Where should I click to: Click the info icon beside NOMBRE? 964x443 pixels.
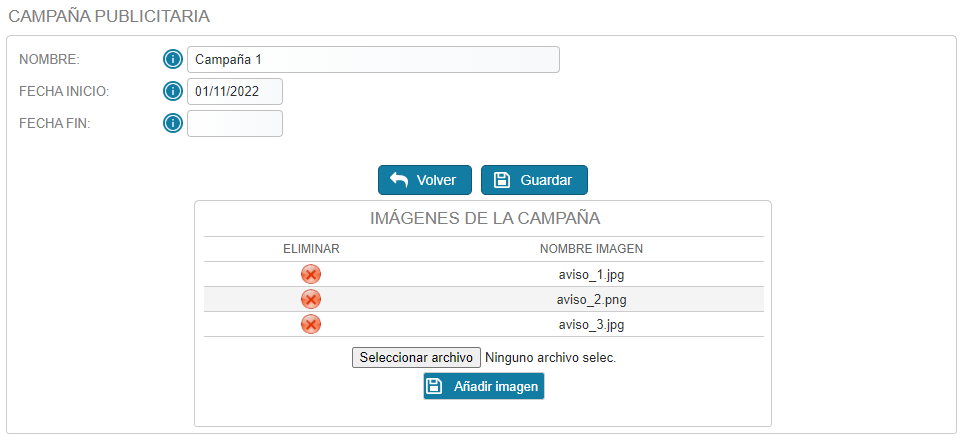click(x=173, y=60)
